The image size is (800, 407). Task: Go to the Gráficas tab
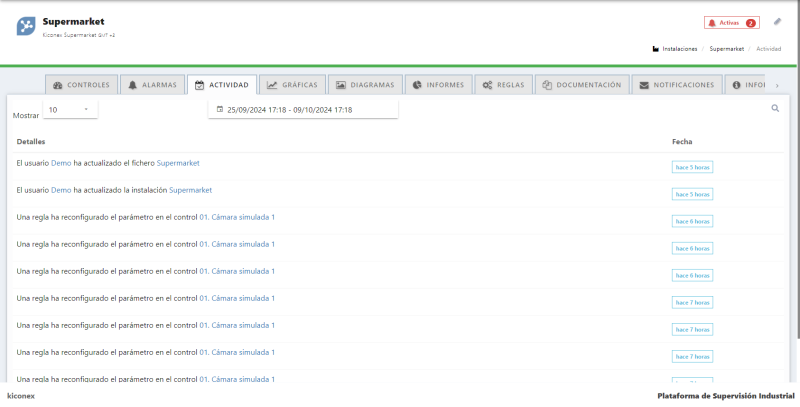[292, 85]
